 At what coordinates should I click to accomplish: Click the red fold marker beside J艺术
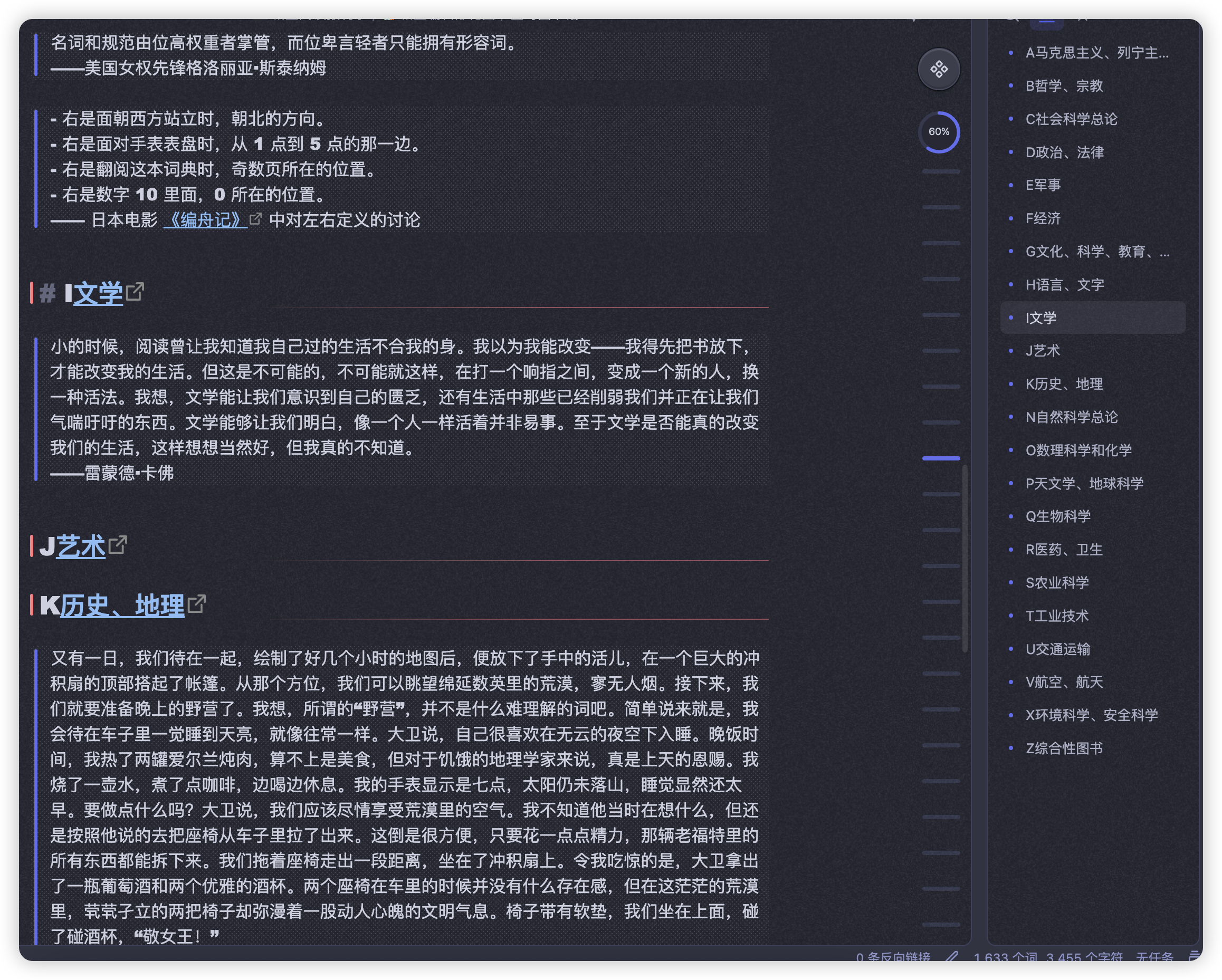[x=32, y=545]
